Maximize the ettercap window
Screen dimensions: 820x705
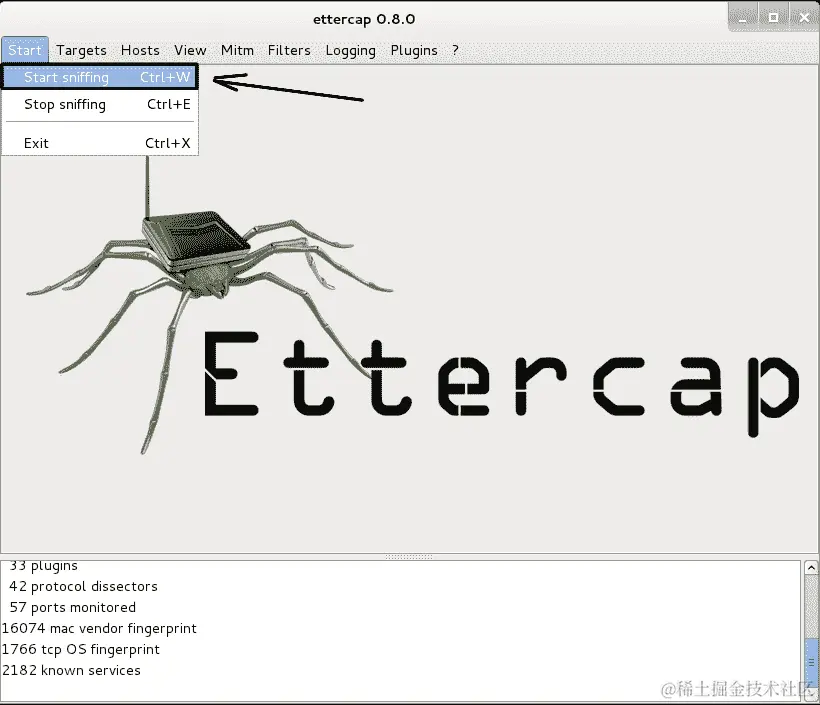[x=773, y=18]
